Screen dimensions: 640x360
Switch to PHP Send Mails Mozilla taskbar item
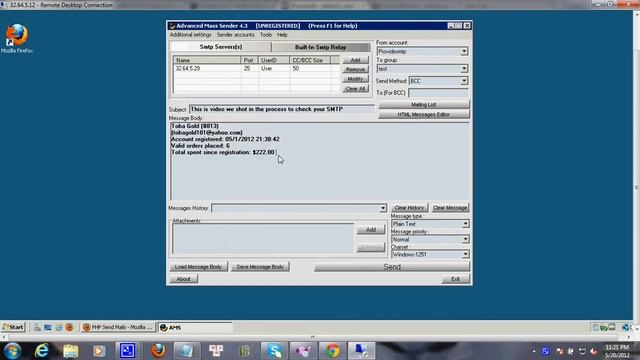tap(118, 327)
